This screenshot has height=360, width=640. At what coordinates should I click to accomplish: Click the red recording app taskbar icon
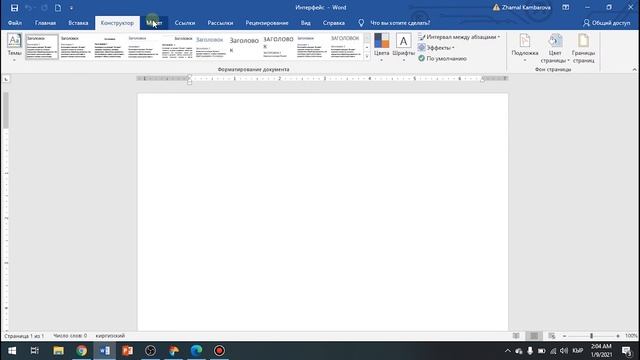coord(219,351)
